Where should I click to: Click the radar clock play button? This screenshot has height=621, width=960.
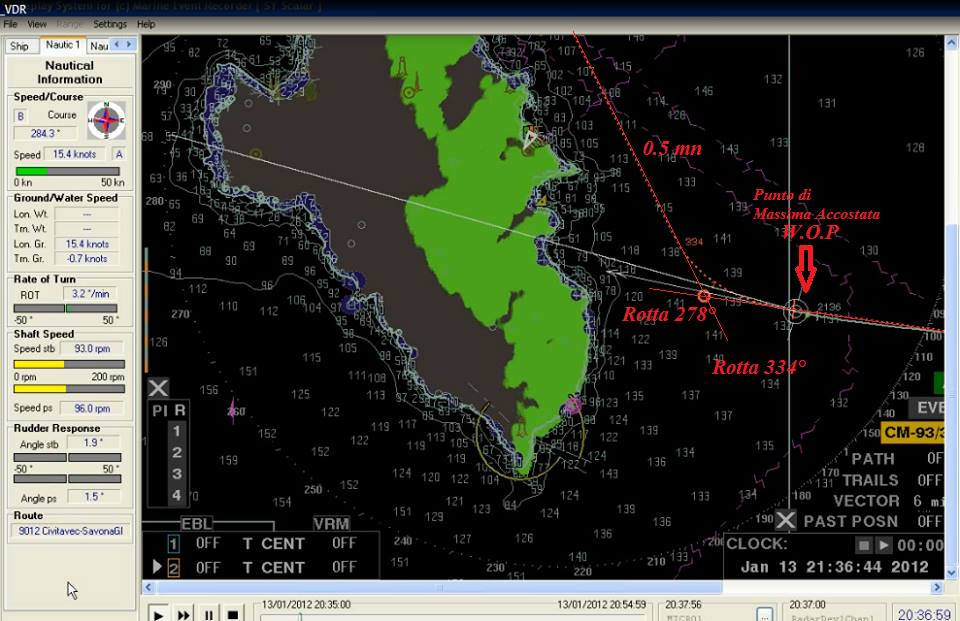884,545
